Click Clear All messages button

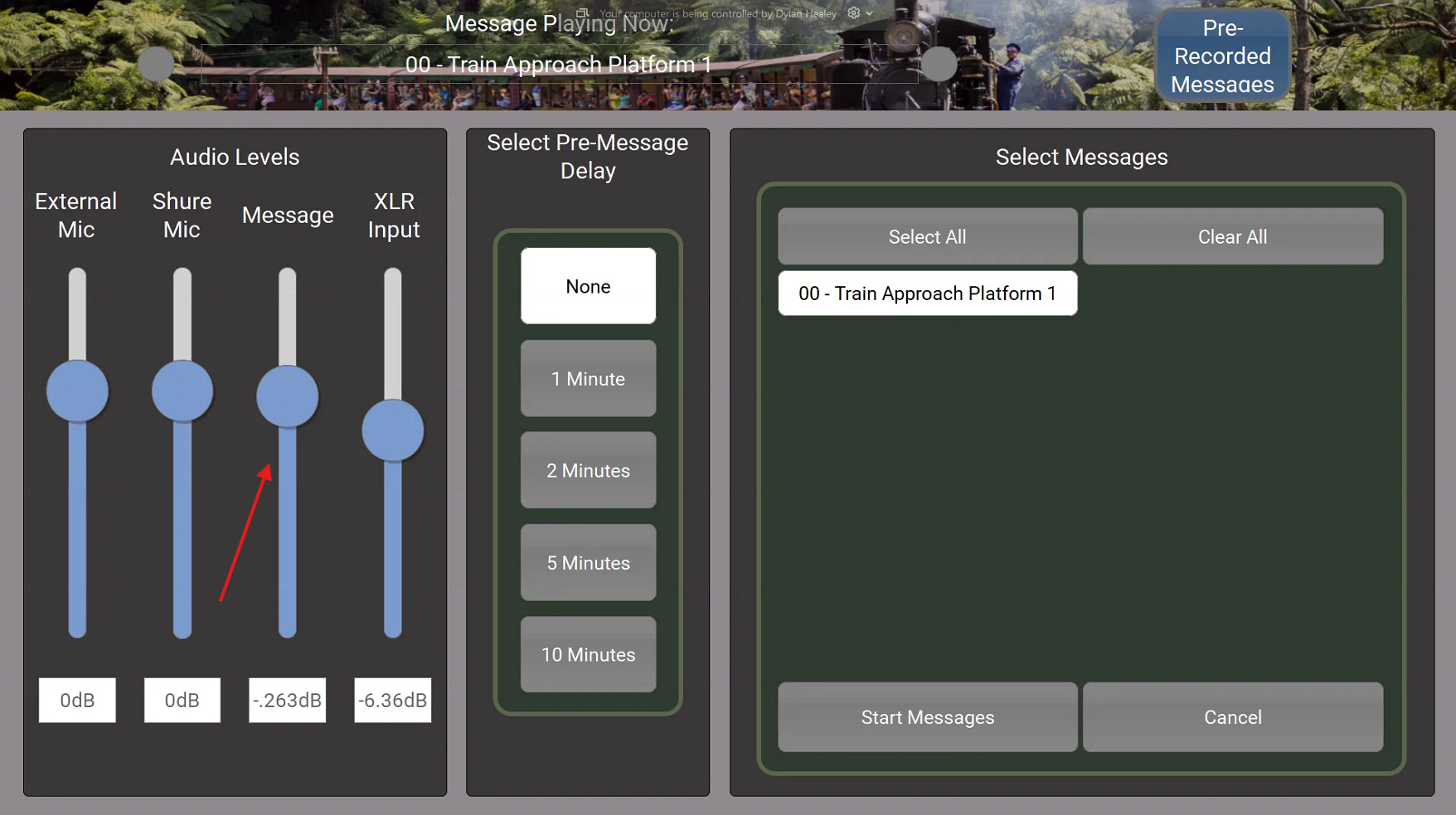point(1232,237)
